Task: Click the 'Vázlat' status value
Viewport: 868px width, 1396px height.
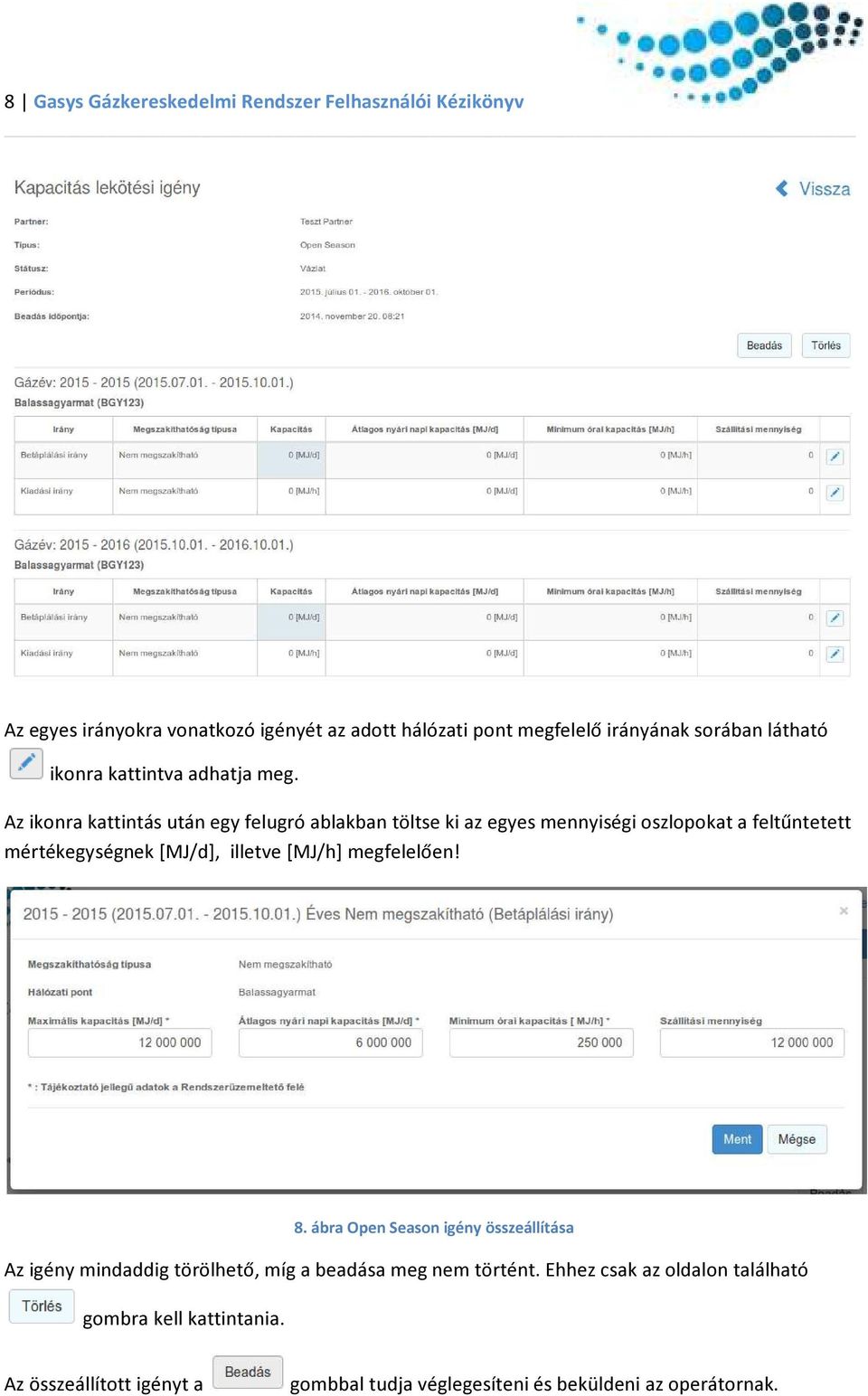Action: tap(313, 269)
